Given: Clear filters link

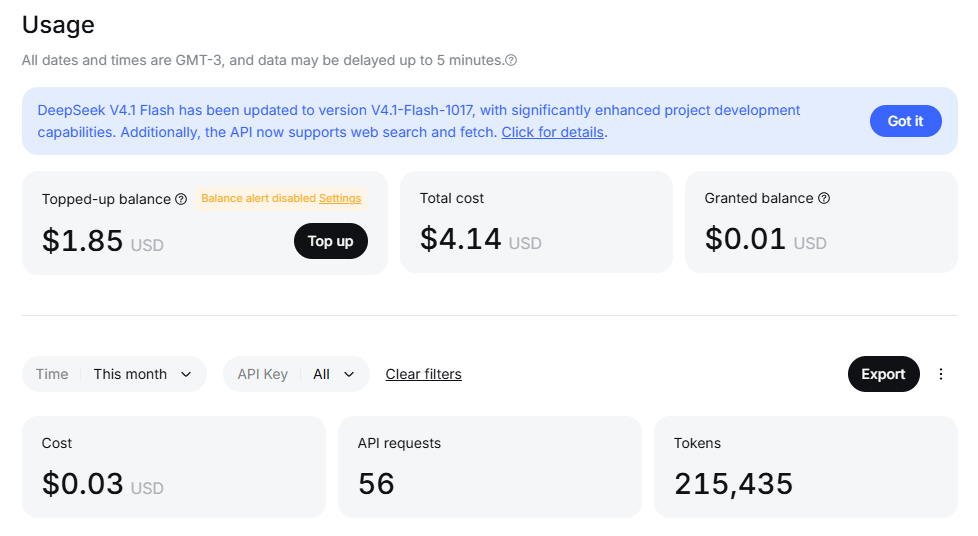Looking at the screenshot, I should pyautogui.click(x=424, y=374).
